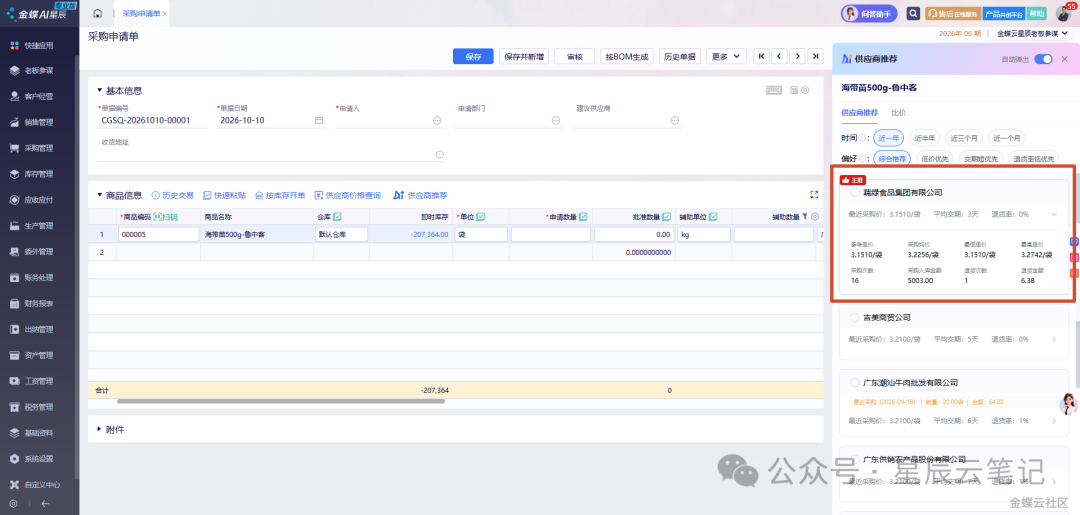The width and height of the screenshot is (1080, 515).
Task: Filter time by 近三个月
Action: (x=964, y=138)
